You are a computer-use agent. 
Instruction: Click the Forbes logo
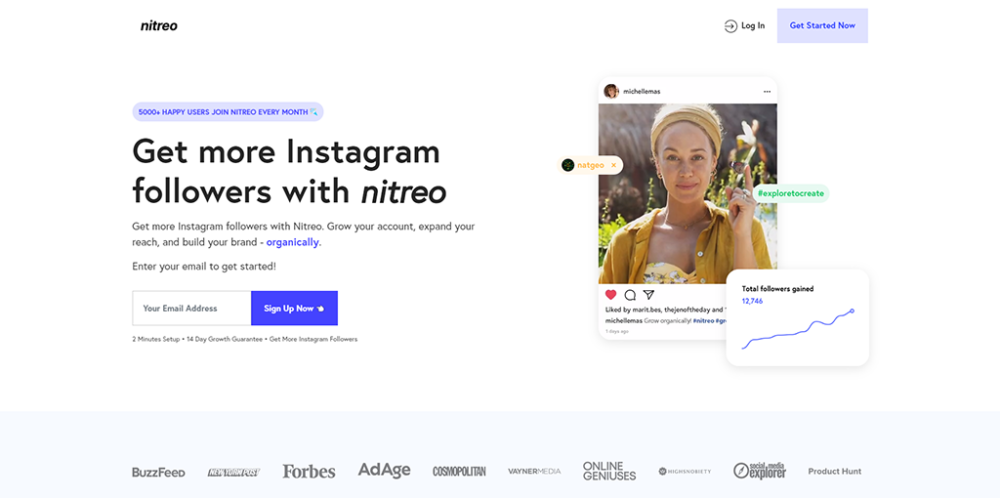tap(309, 472)
